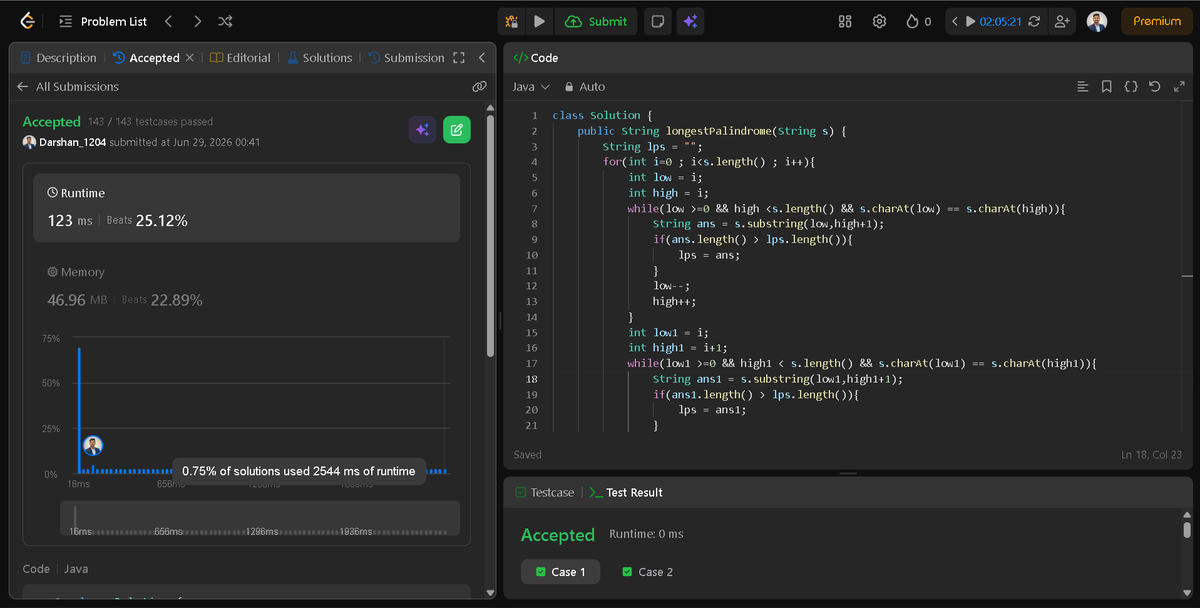Switch to the Submission tab
This screenshot has width=1200, height=608.
406,58
